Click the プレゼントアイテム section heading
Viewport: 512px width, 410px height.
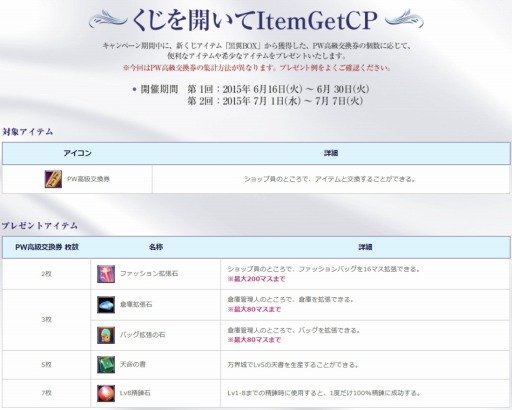[x=40, y=226]
